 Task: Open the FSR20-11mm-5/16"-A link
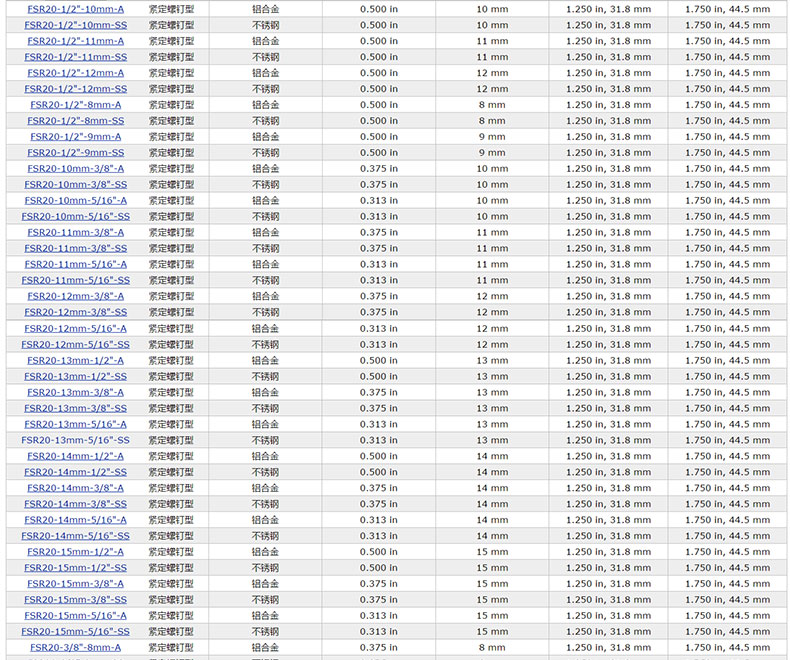click(75, 265)
